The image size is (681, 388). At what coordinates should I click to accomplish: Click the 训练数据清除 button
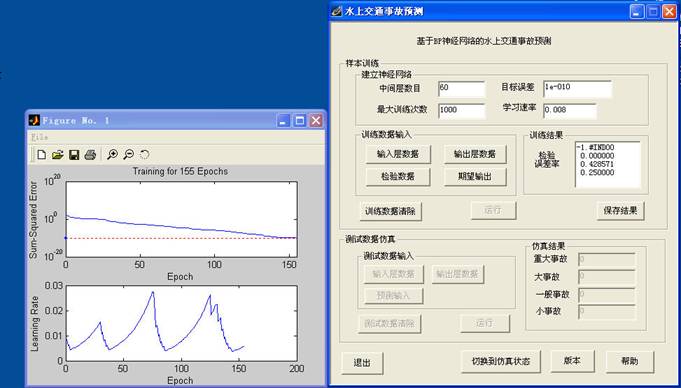tap(390, 212)
